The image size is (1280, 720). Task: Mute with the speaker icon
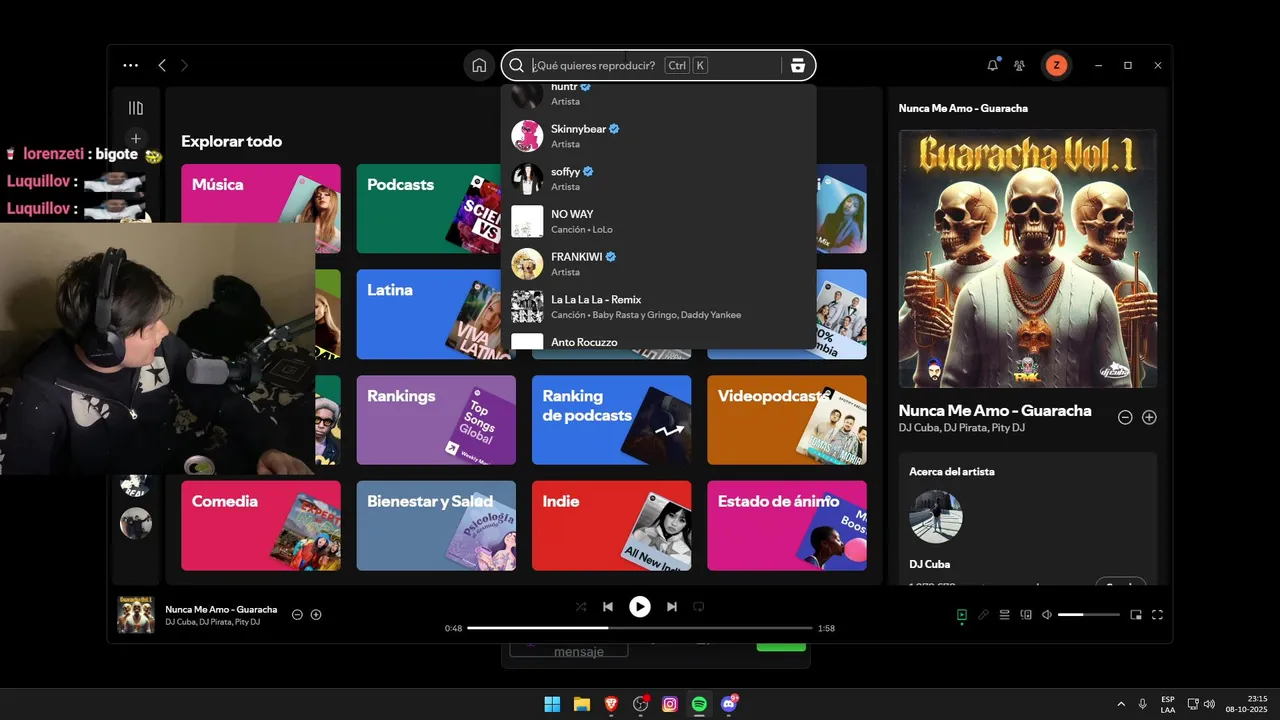(1047, 615)
